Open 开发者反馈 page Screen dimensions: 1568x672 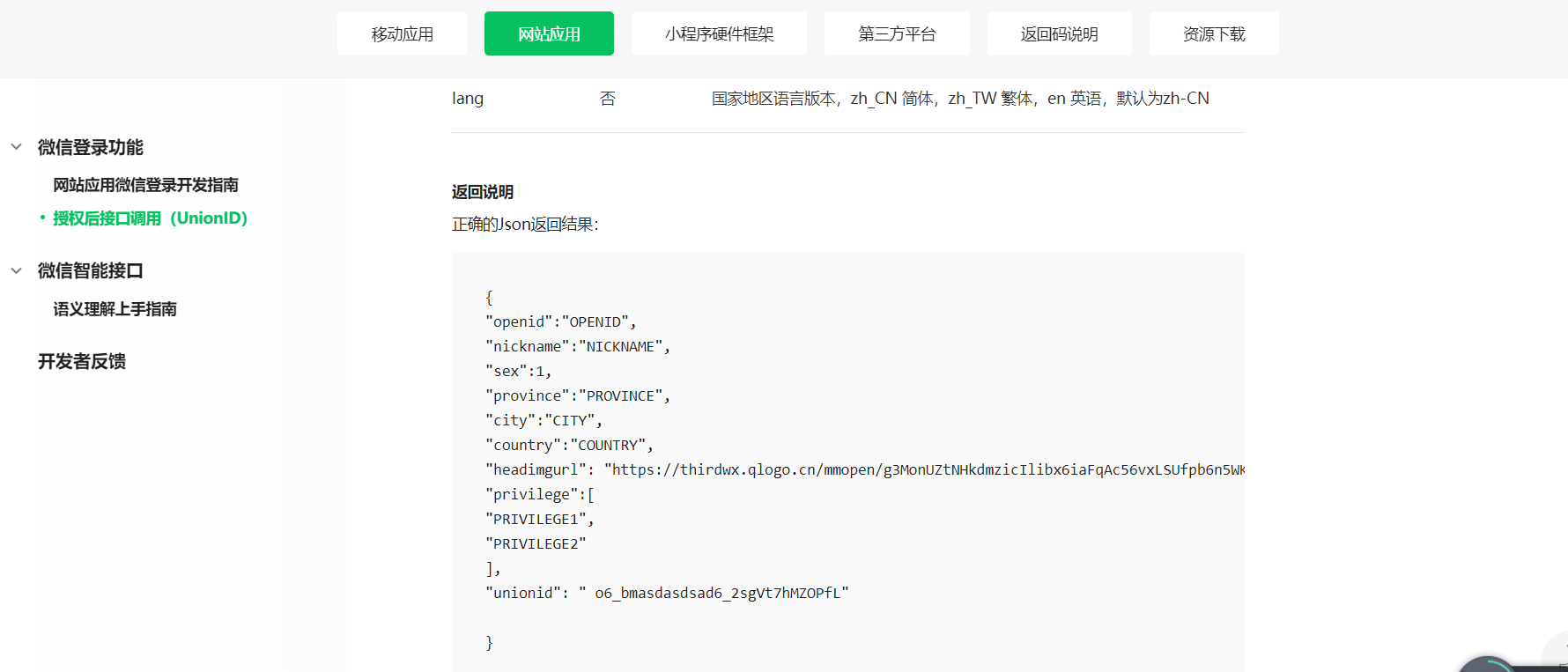(x=81, y=361)
